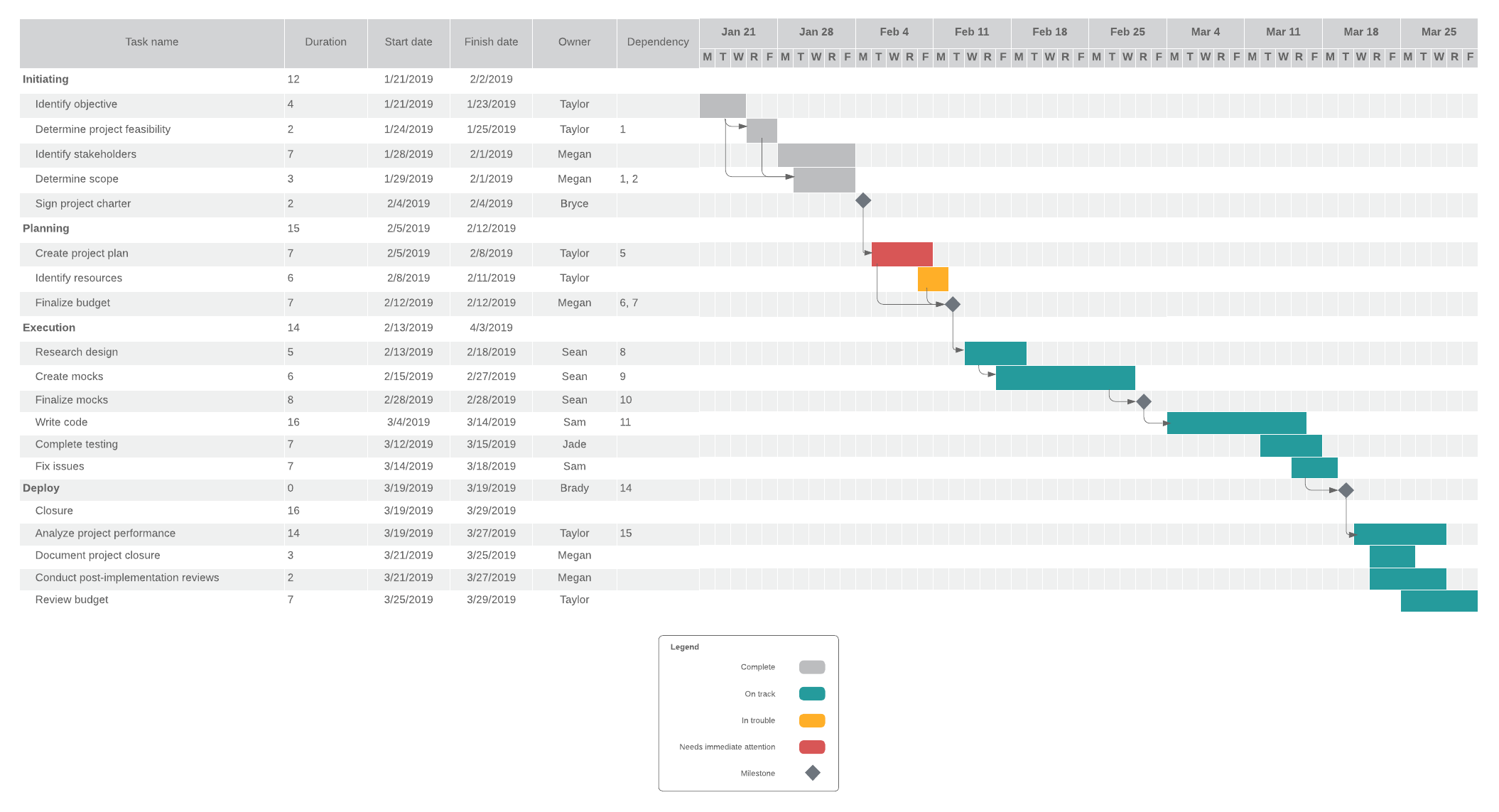The width and height of the screenshot is (1499, 812).
Task: Select the Finalize budget milestone diamond
Action: [x=953, y=304]
